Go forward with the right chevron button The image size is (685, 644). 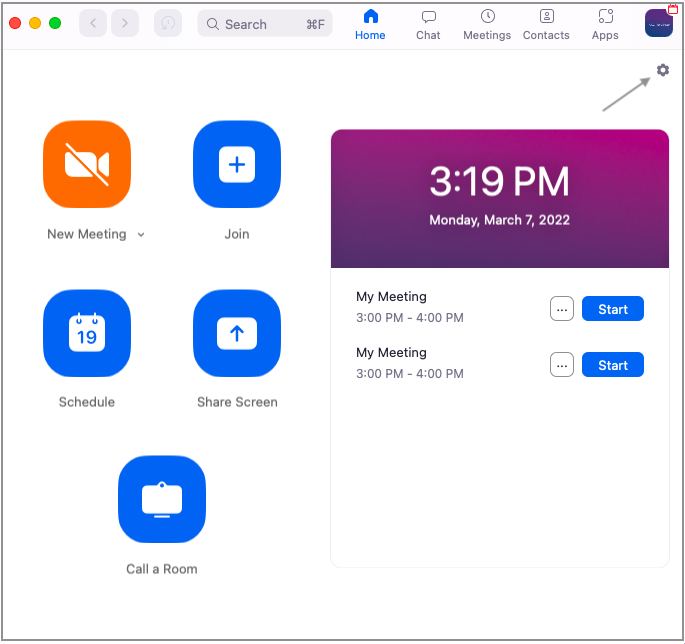coord(125,23)
